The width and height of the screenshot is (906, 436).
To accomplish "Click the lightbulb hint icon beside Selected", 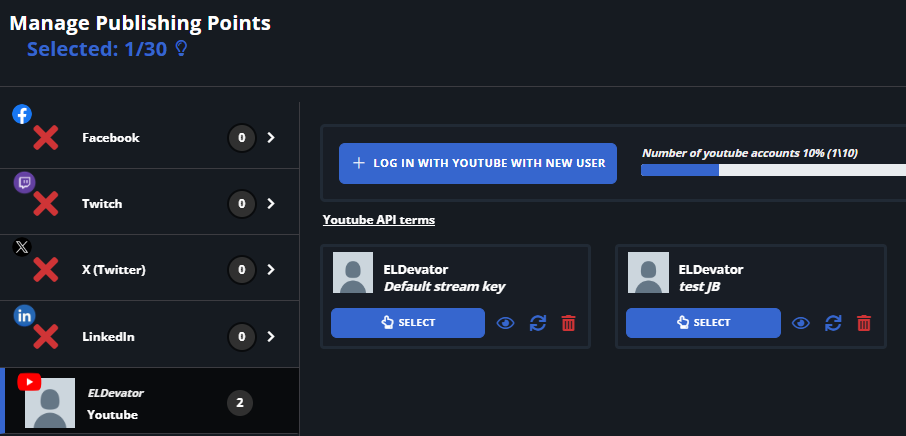I will [181, 49].
